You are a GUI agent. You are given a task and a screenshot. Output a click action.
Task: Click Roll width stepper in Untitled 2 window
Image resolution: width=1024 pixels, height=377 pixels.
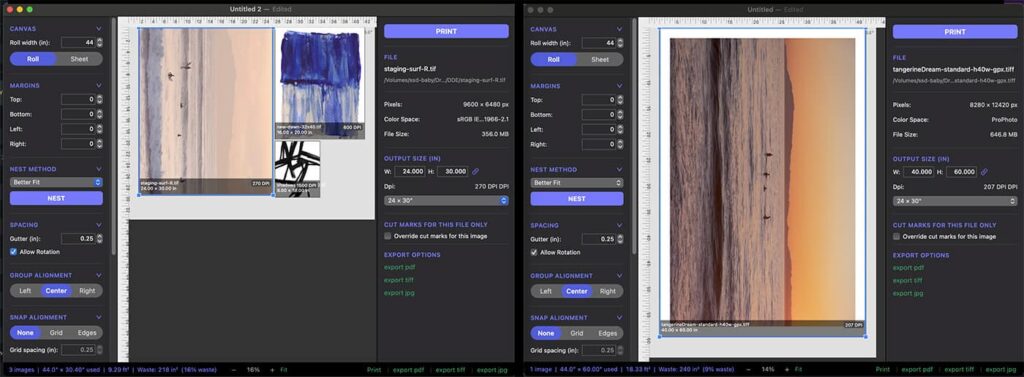coord(99,42)
